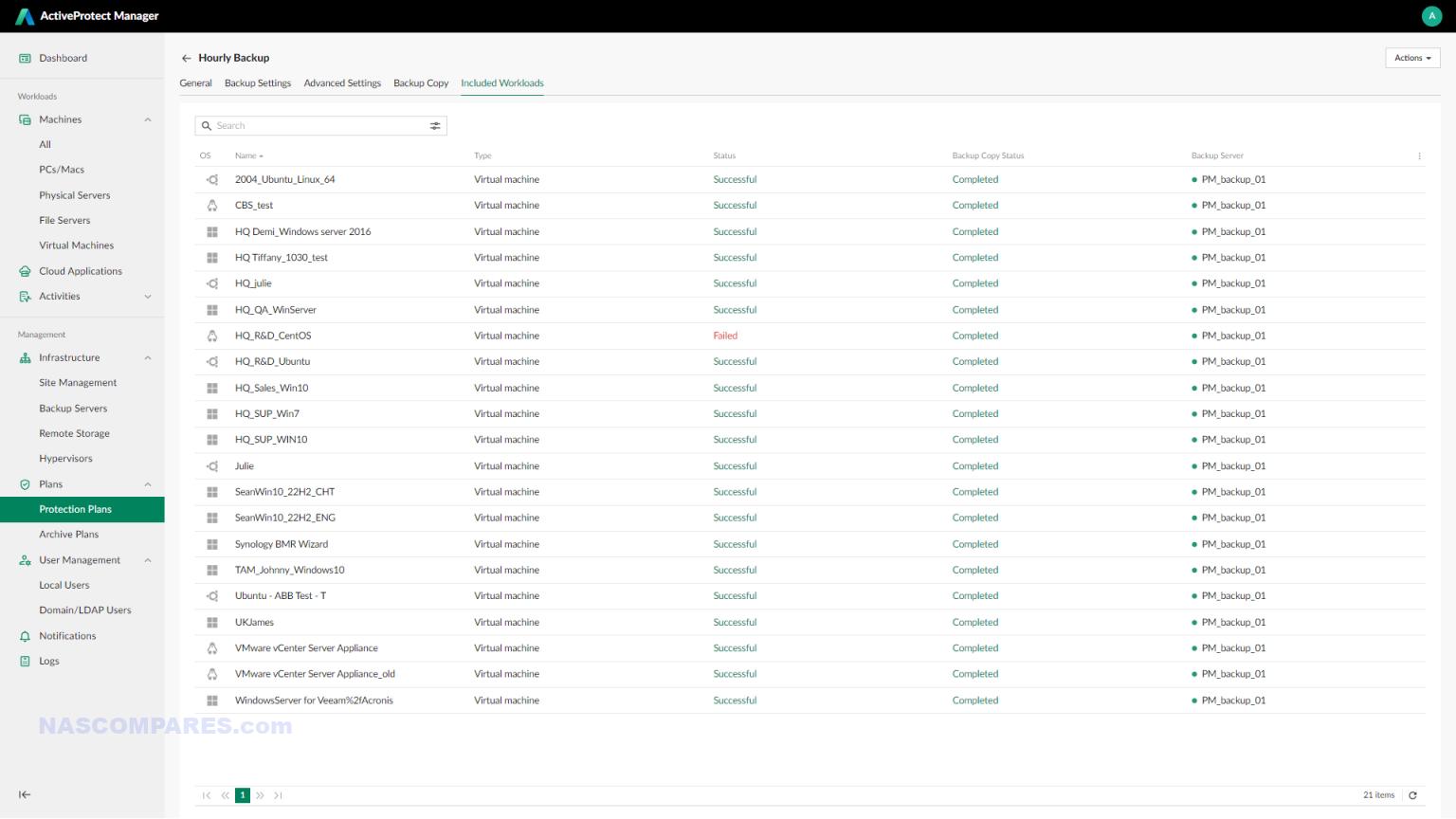Toggle the Name column sort order
1456x819 pixels.
click(248, 155)
